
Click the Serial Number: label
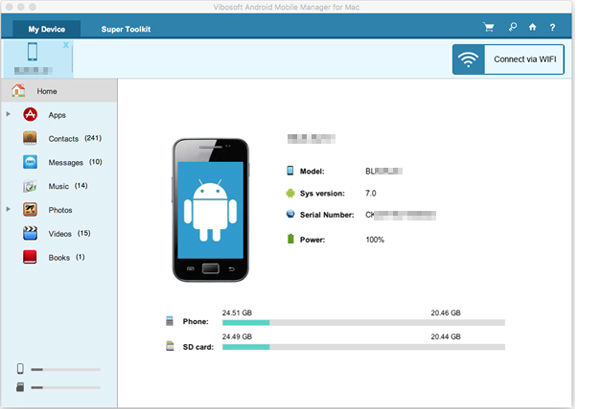point(327,215)
